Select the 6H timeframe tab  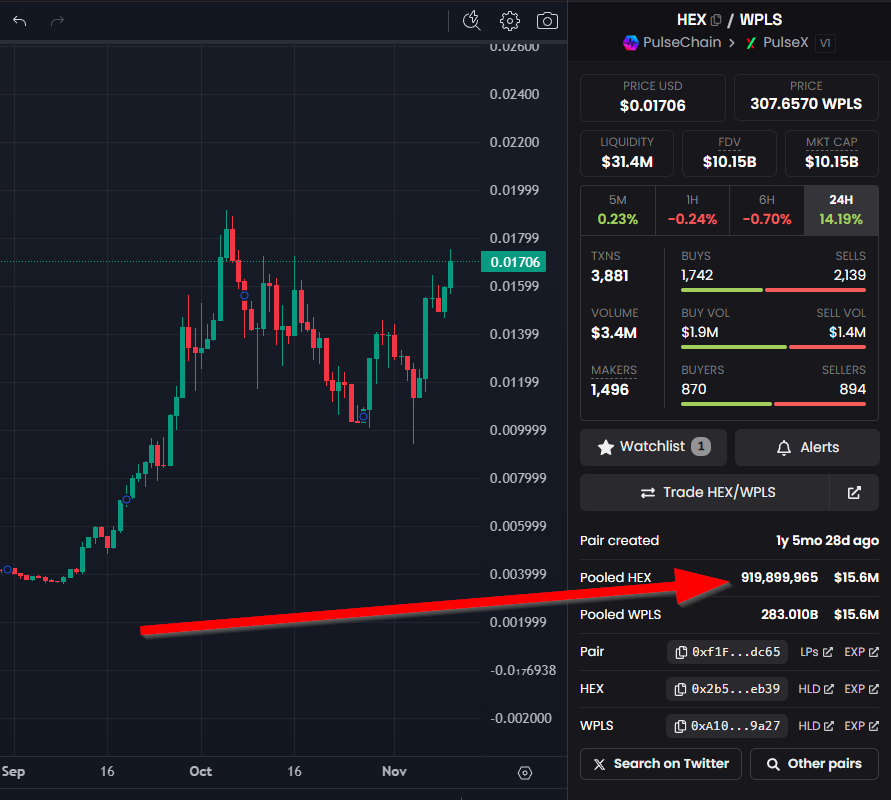click(767, 210)
